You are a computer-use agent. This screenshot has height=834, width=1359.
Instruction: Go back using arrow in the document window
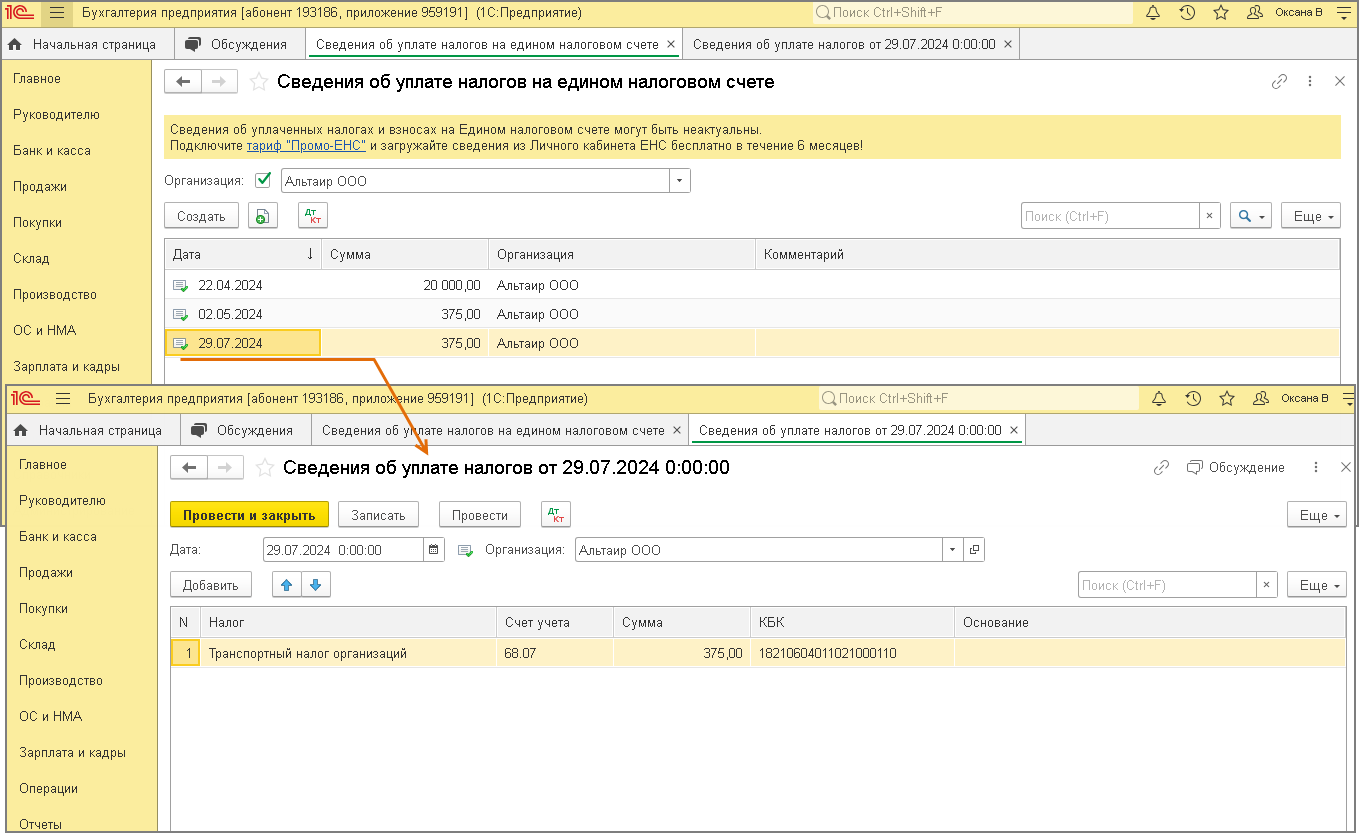pyautogui.click(x=189, y=467)
